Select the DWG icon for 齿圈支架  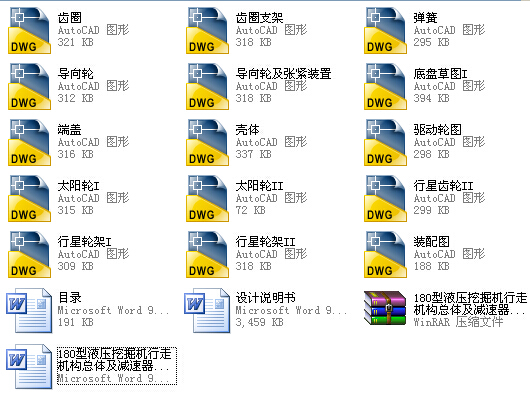(x=208, y=31)
